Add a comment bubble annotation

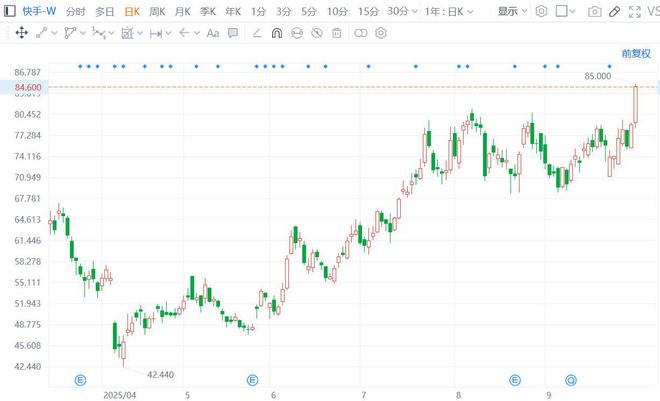[x=233, y=33]
